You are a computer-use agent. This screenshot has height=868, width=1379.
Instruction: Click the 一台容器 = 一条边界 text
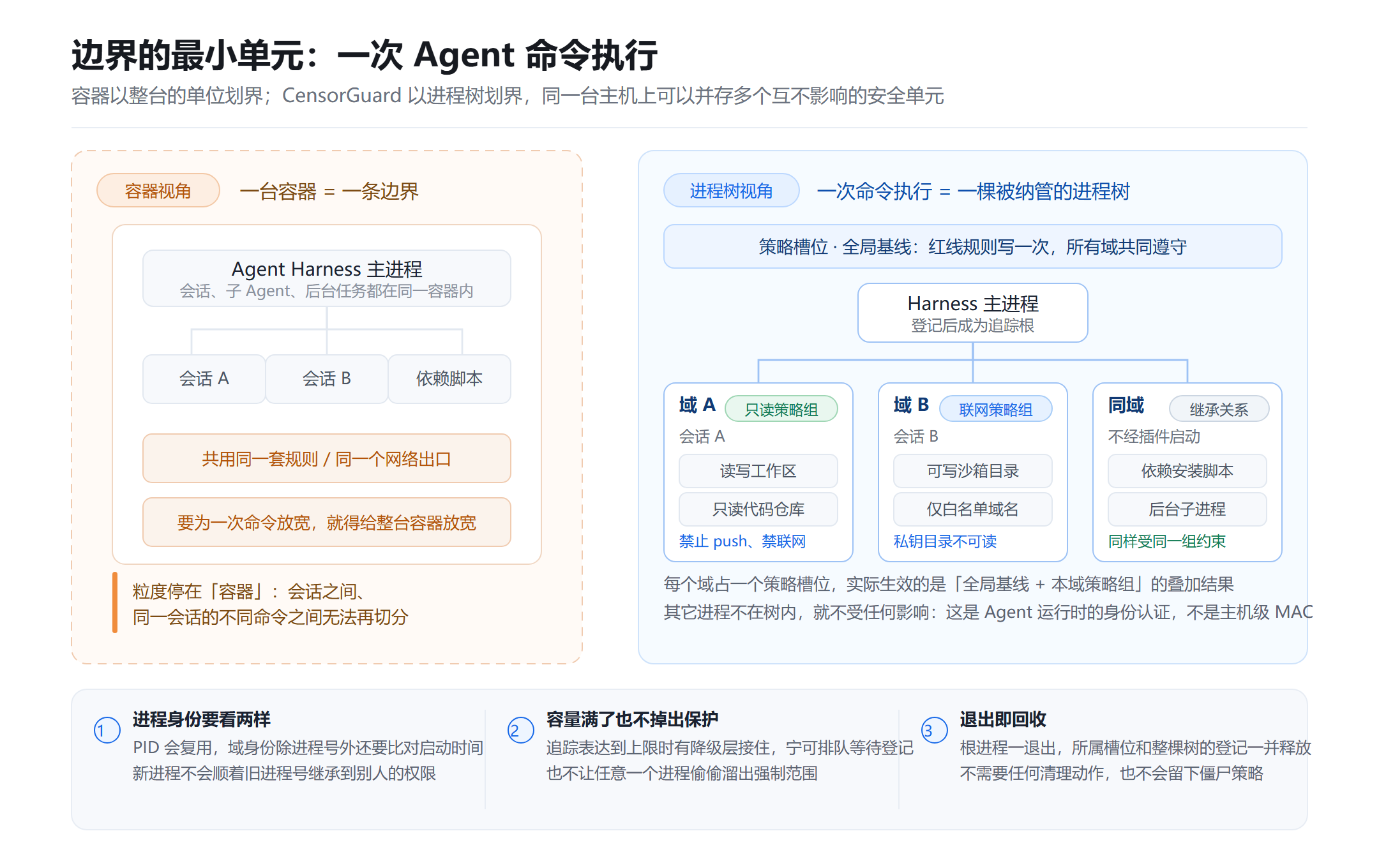[329, 191]
